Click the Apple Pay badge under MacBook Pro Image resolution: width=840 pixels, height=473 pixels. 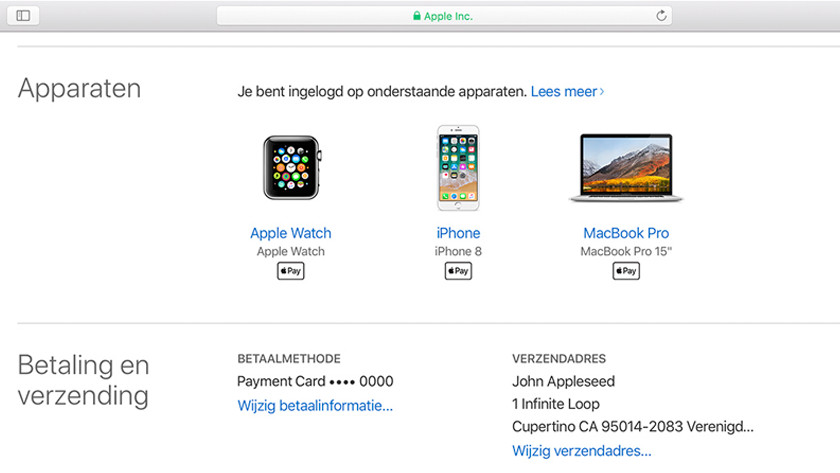626,271
